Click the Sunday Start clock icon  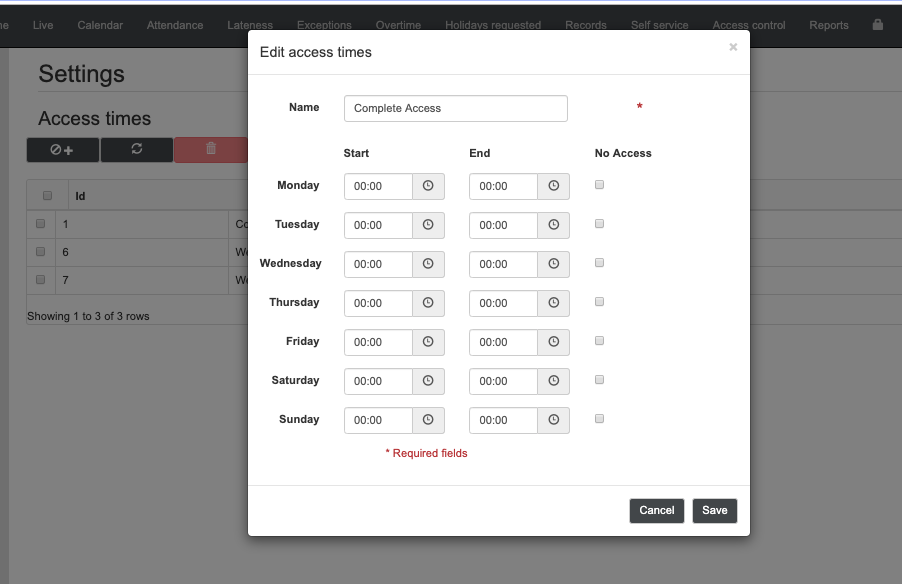428,420
